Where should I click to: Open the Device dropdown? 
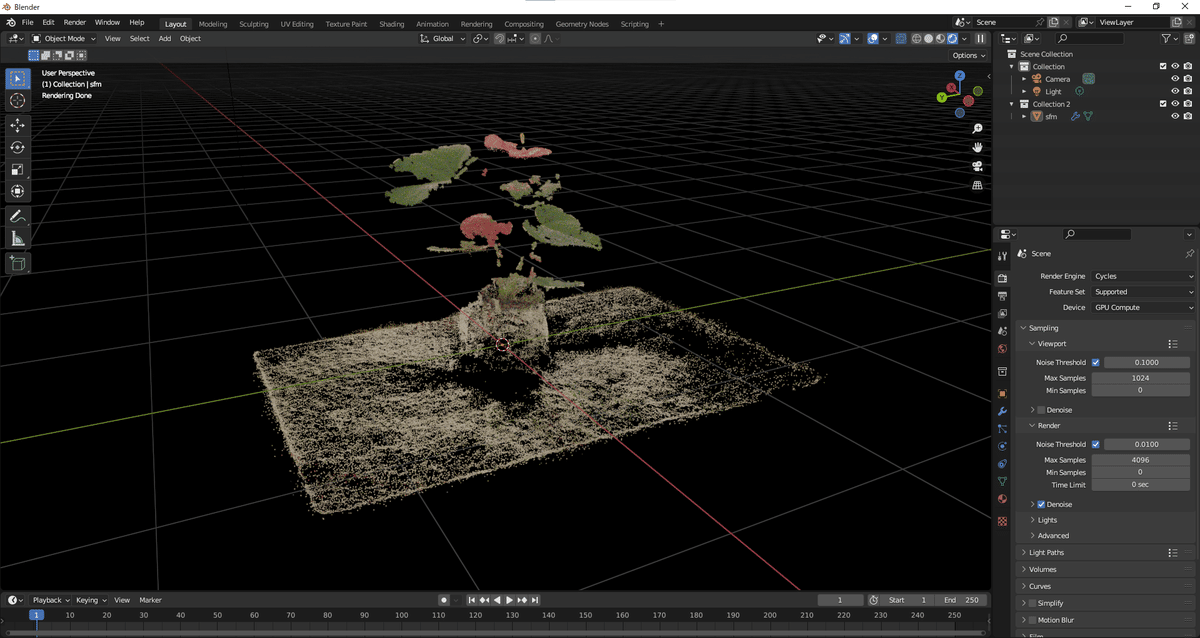click(1143, 308)
